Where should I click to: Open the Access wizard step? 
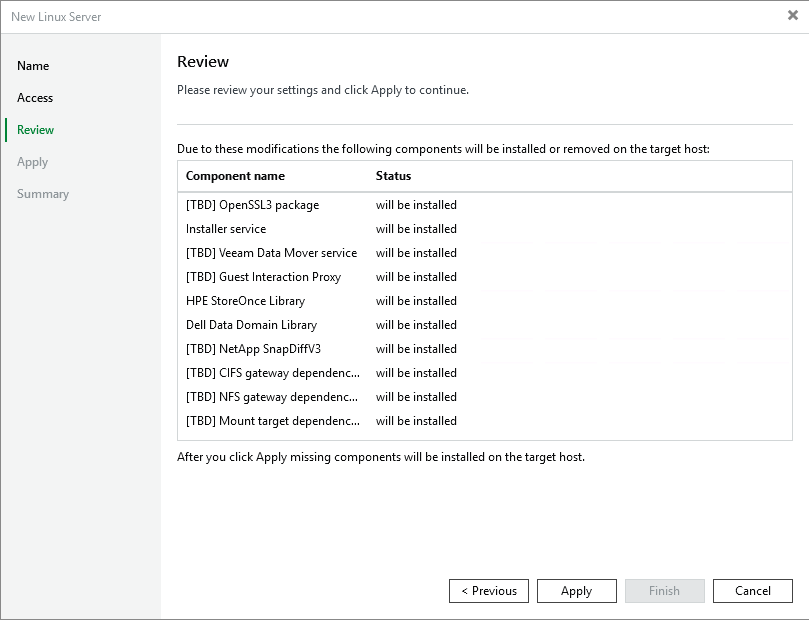tap(35, 98)
